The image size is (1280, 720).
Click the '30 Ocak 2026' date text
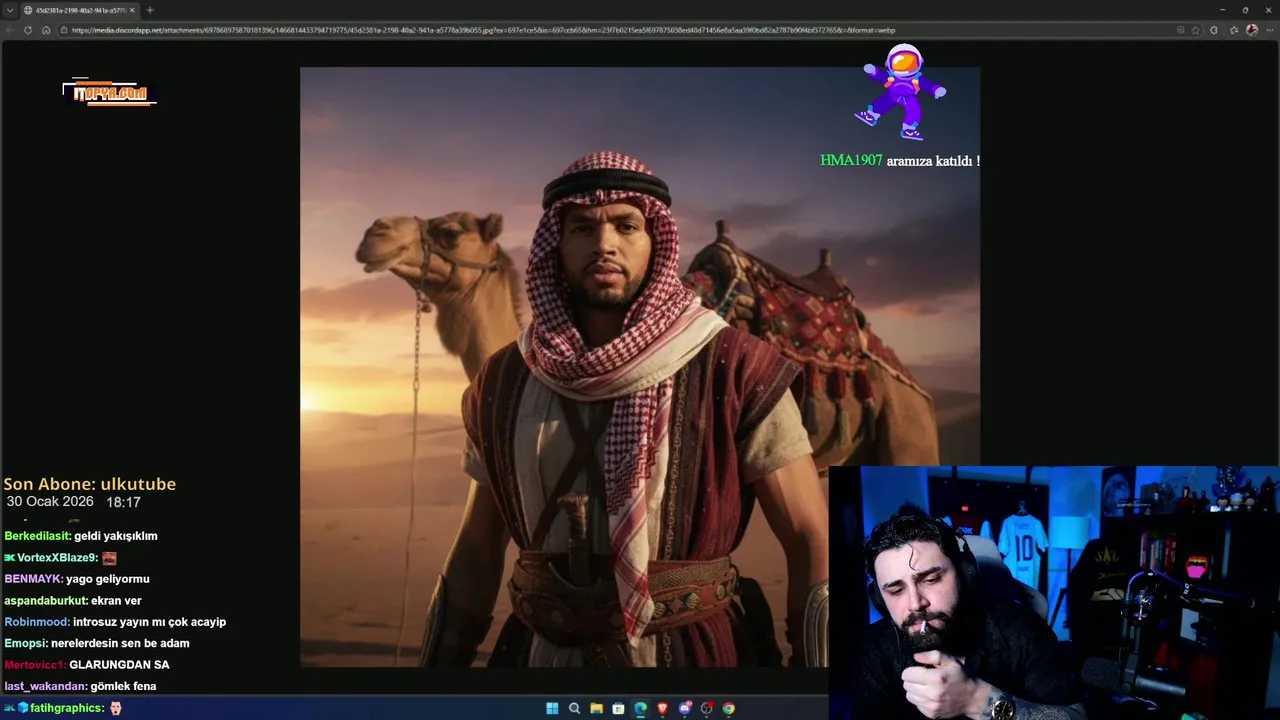50,502
